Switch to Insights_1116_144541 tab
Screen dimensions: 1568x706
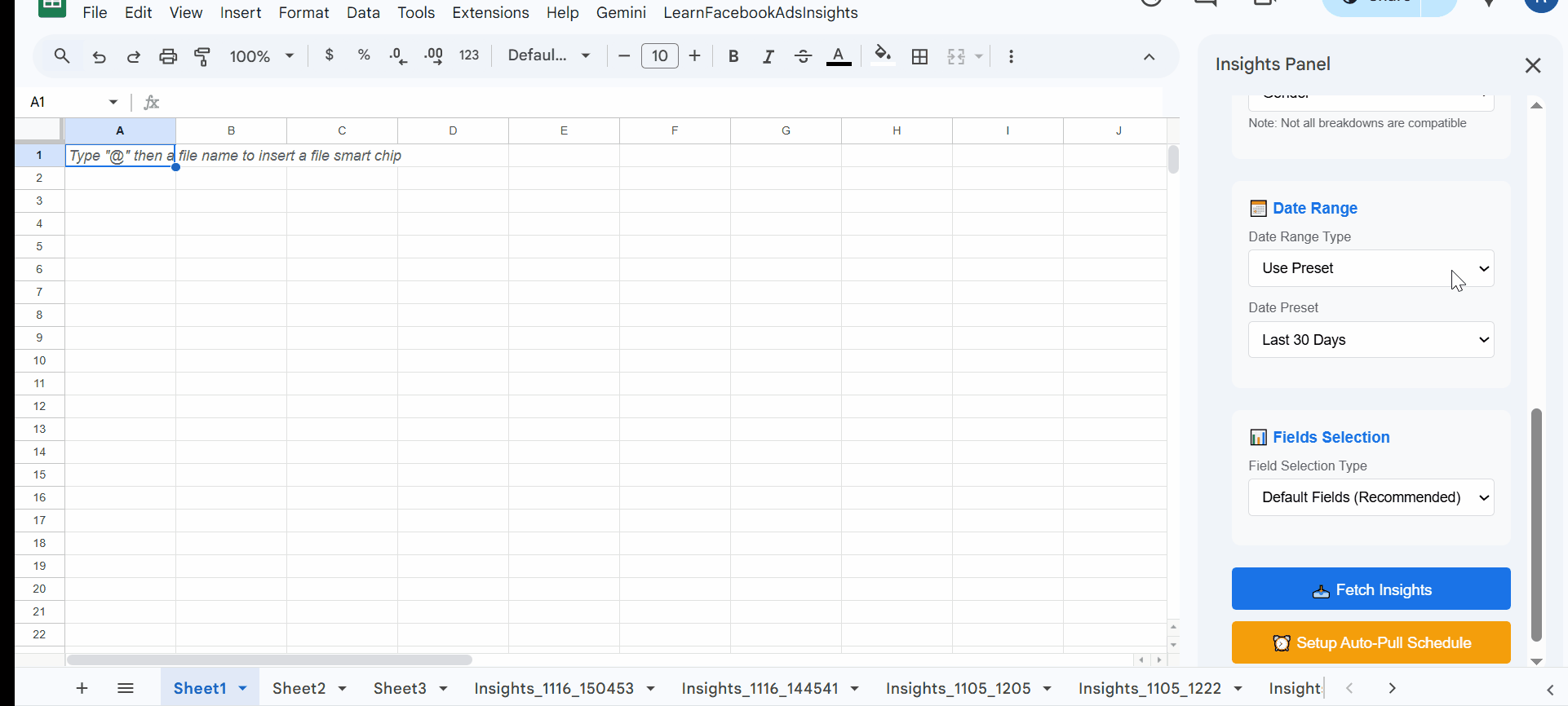[760, 688]
